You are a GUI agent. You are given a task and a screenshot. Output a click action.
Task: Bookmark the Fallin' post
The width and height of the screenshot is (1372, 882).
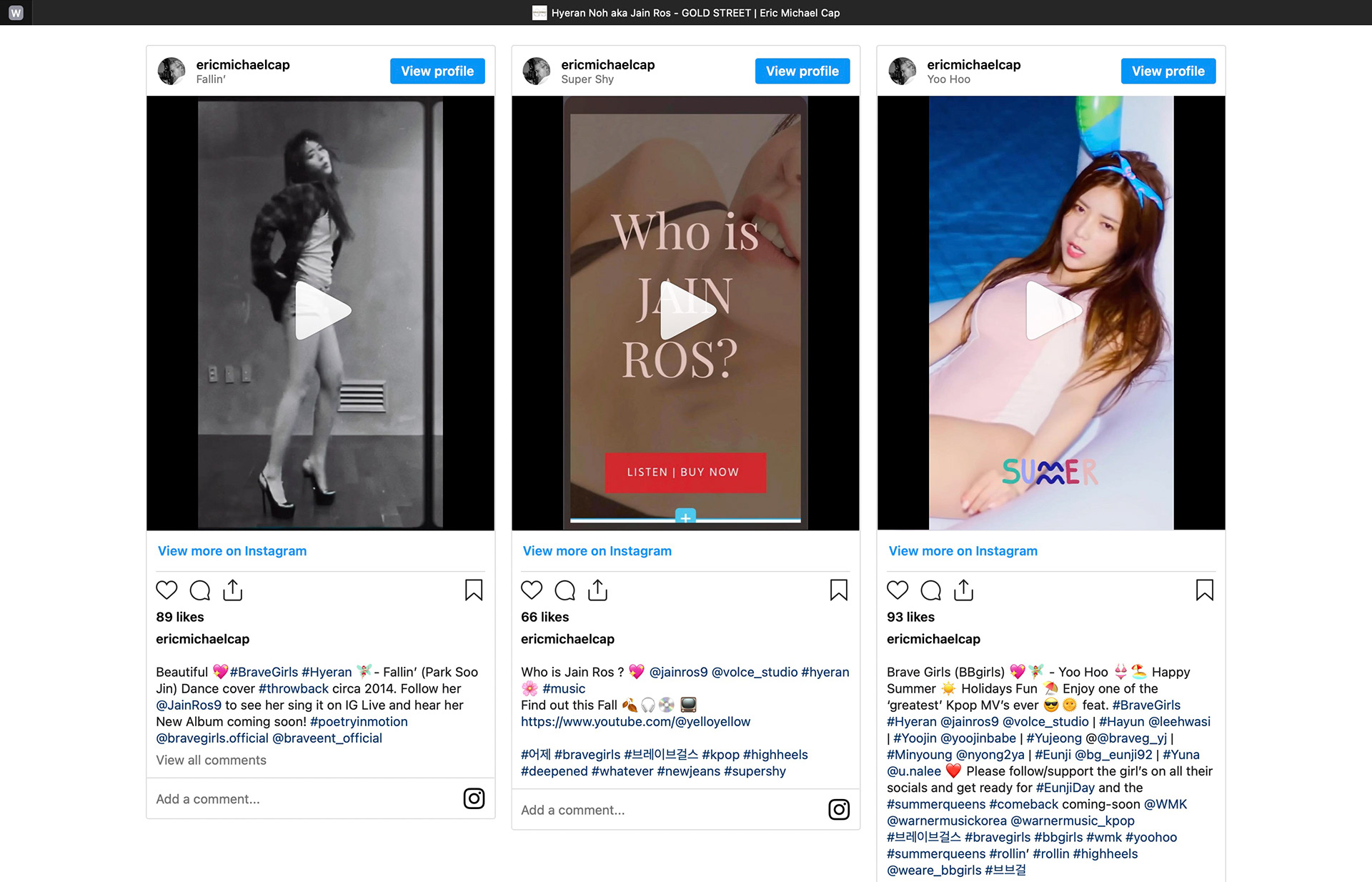474,590
